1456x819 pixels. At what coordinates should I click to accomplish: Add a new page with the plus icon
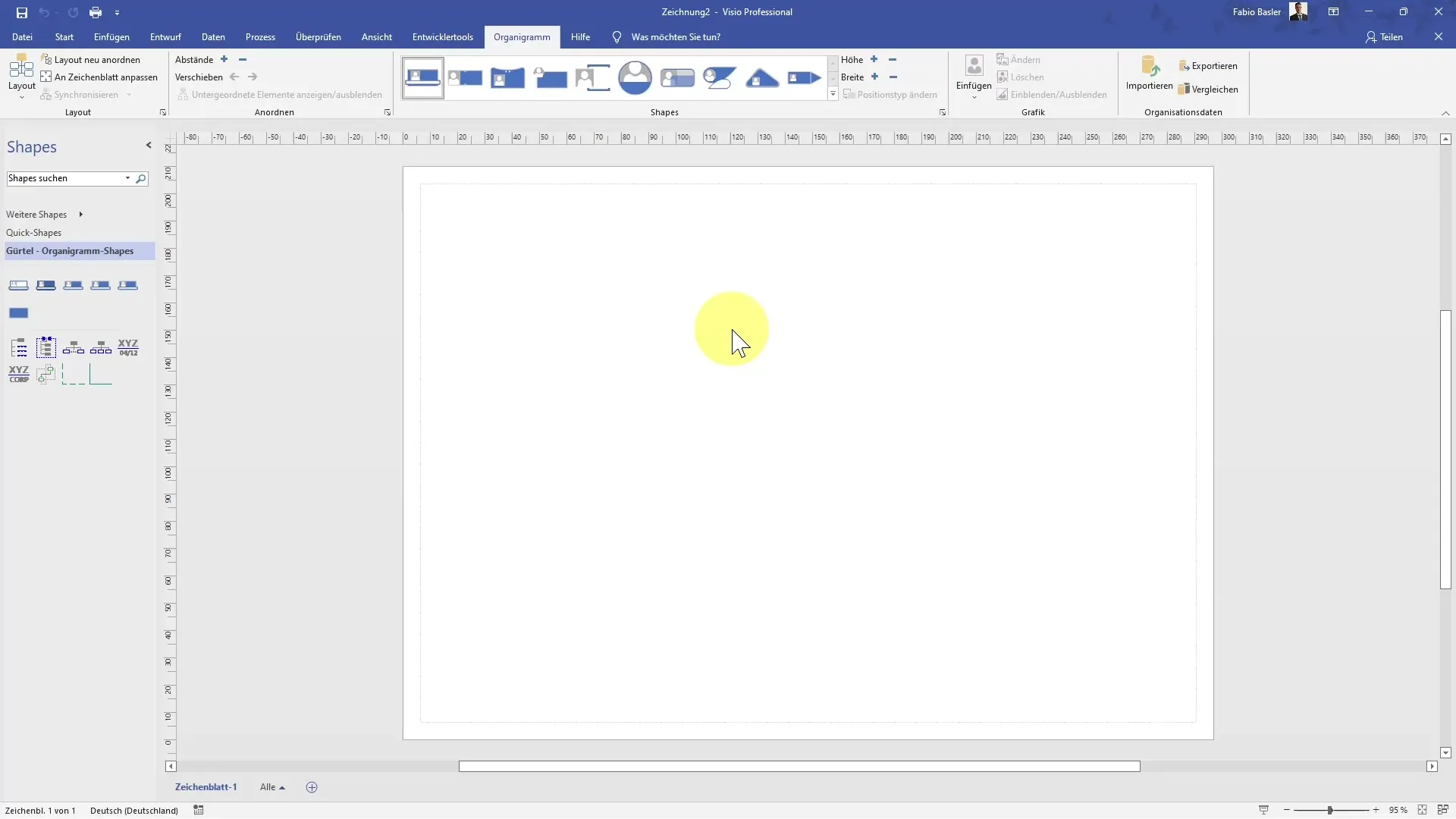312,787
